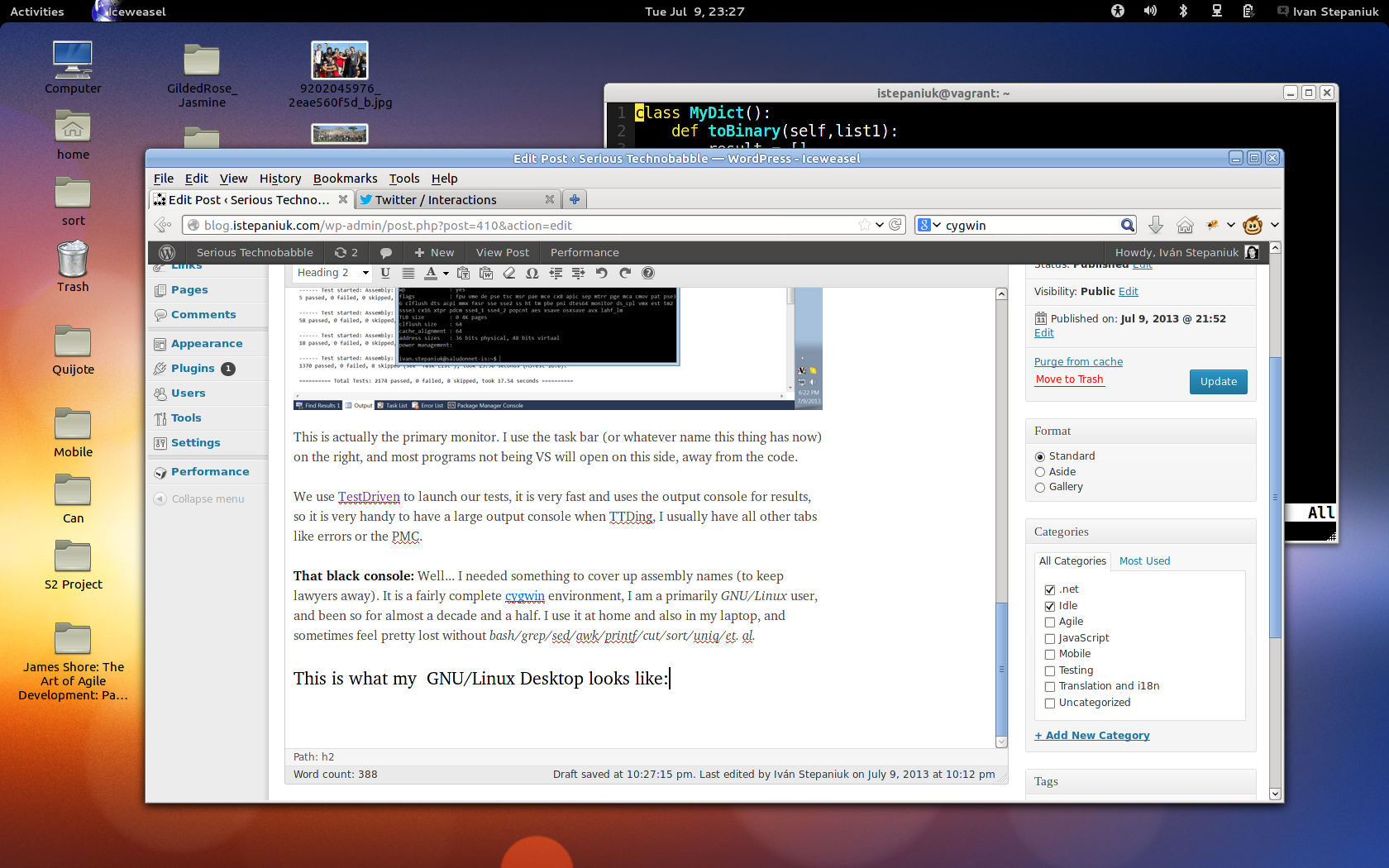Click the Remove Formatting eraser icon
Image resolution: width=1389 pixels, height=868 pixels.
click(x=509, y=273)
